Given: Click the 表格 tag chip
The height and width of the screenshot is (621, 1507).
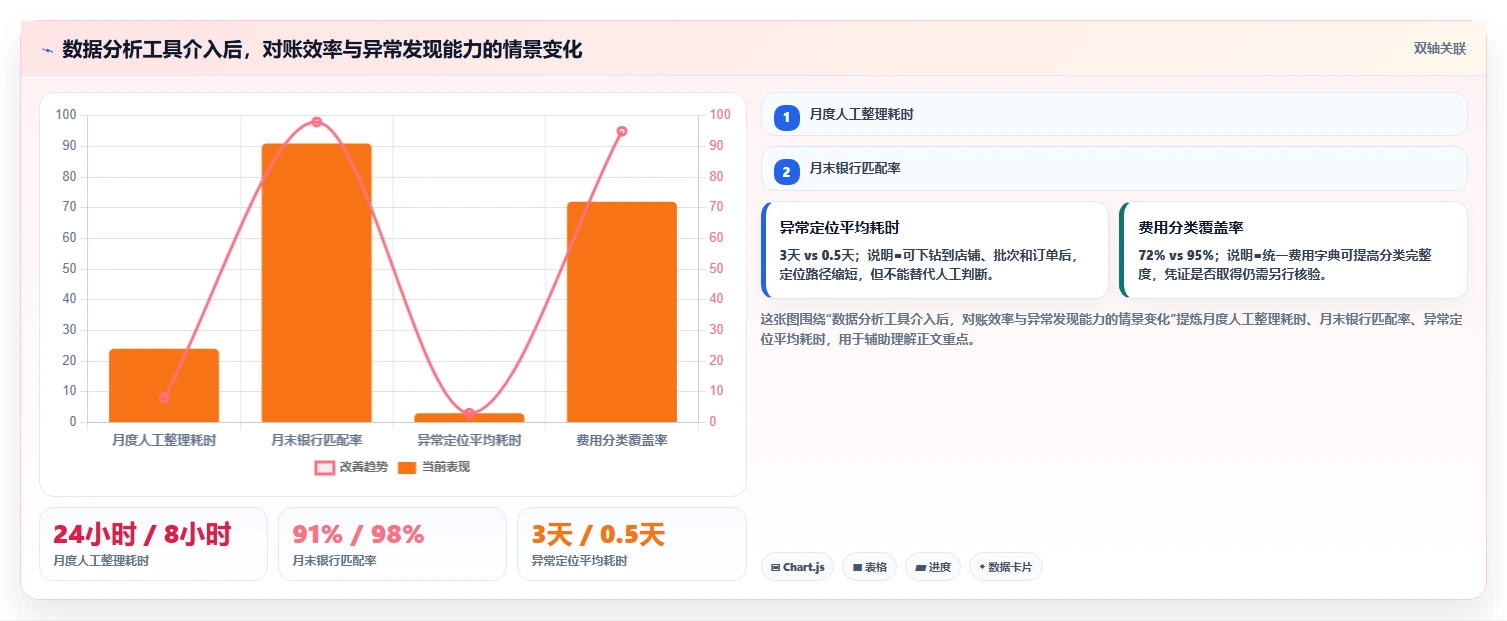Looking at the screenshot, I should (869, 567).
